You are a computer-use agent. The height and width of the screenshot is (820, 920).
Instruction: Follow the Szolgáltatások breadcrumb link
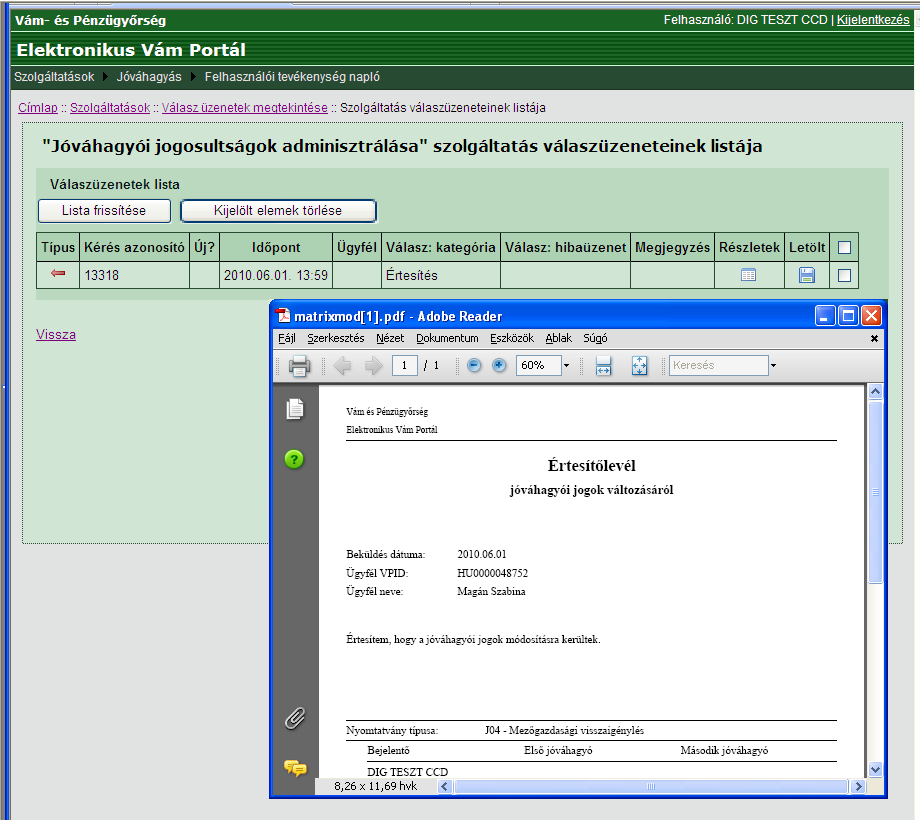click(x=110, y=108)
